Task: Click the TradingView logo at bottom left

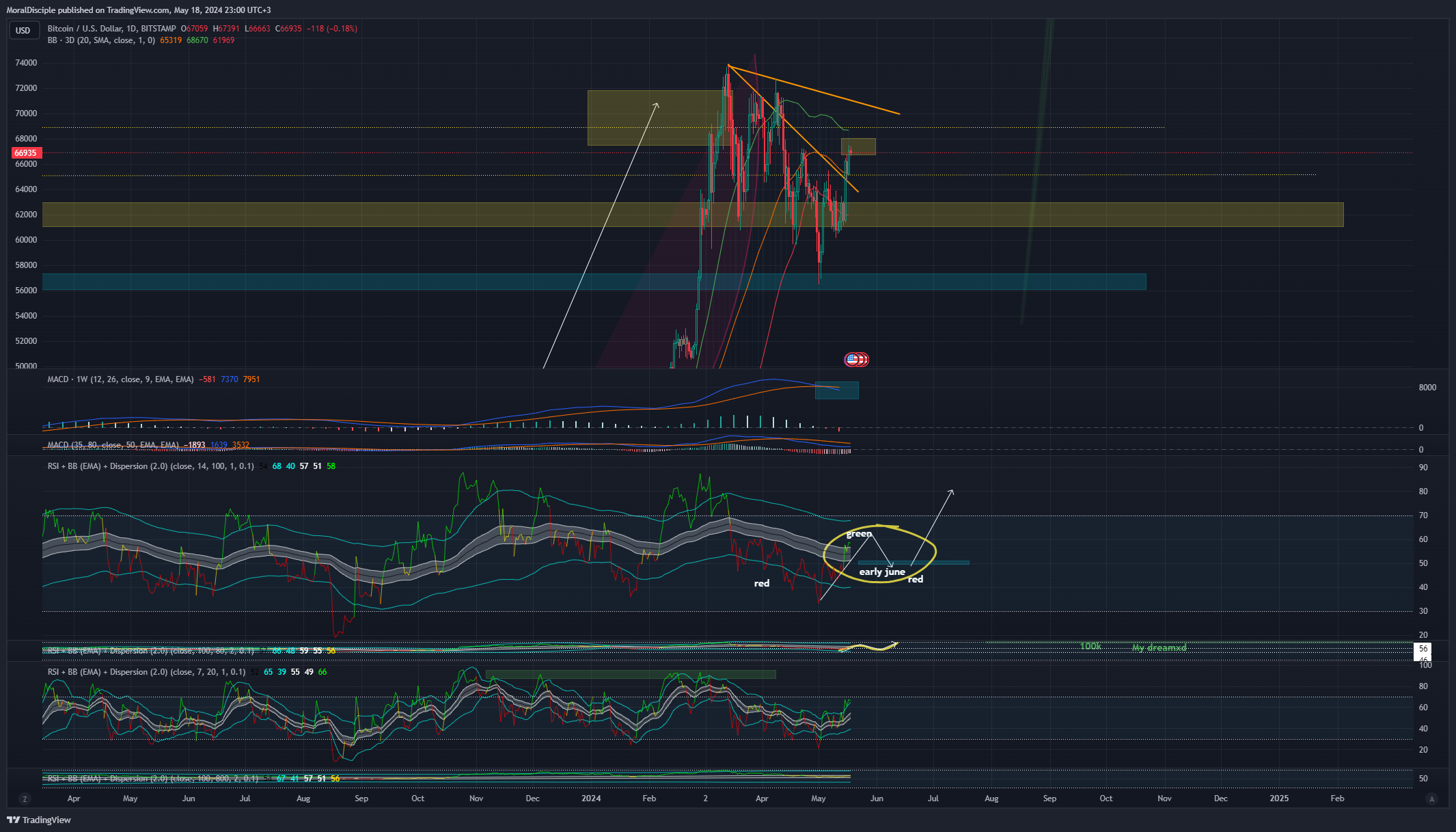Action: point(39,820)
